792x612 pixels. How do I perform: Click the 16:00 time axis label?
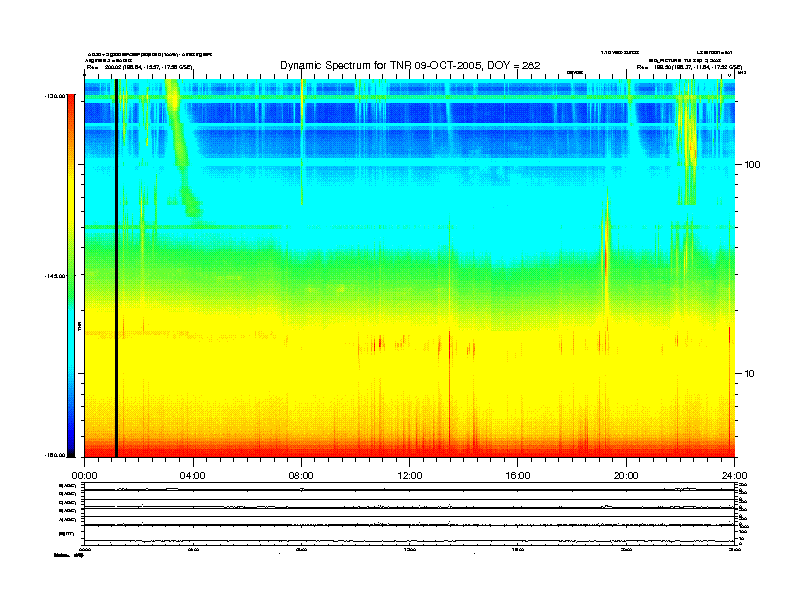(x=518, y=476)
